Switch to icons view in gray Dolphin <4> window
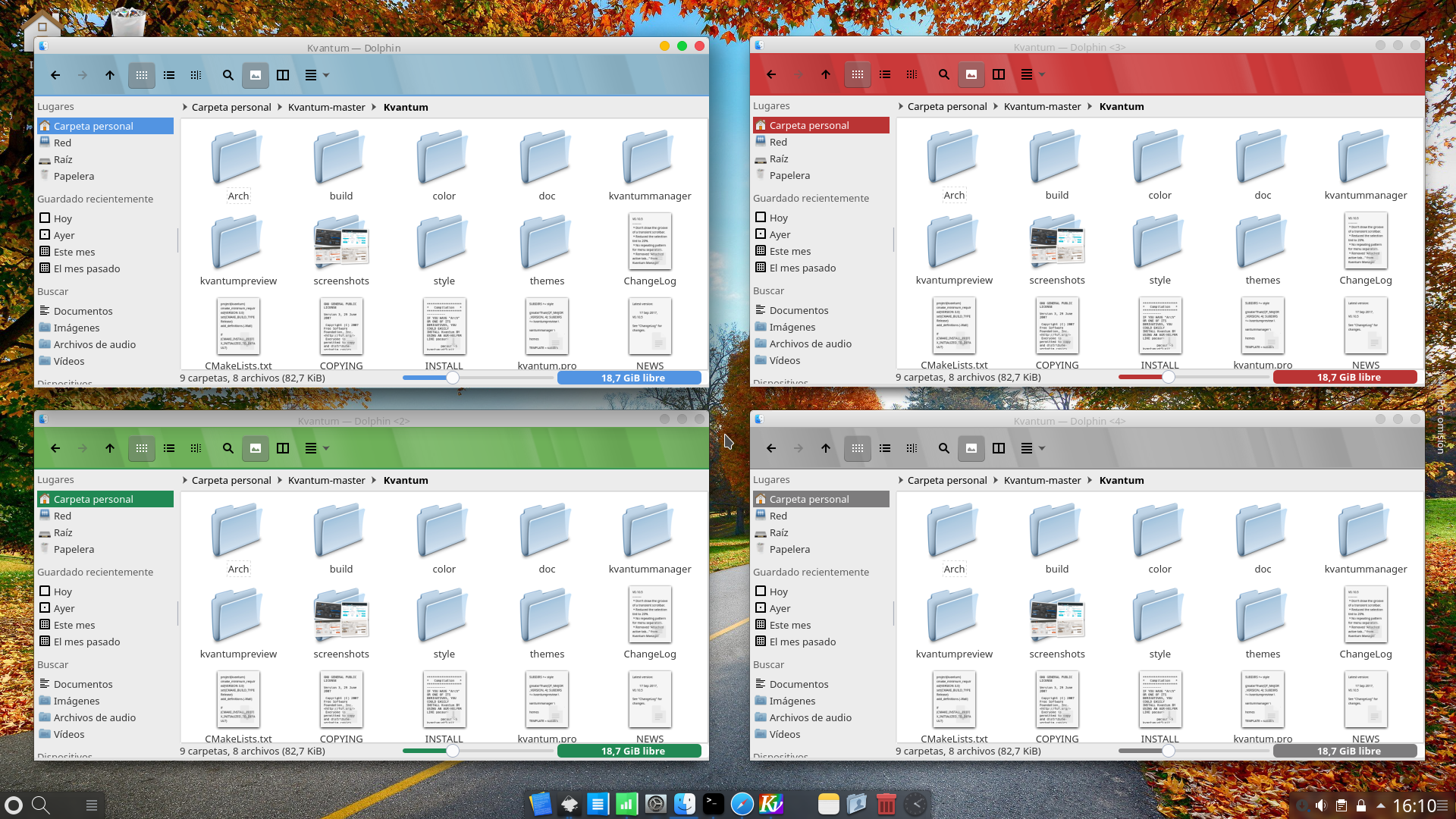Image resolution: width=1456 pixels, height=819 pixels. [858, 448]
